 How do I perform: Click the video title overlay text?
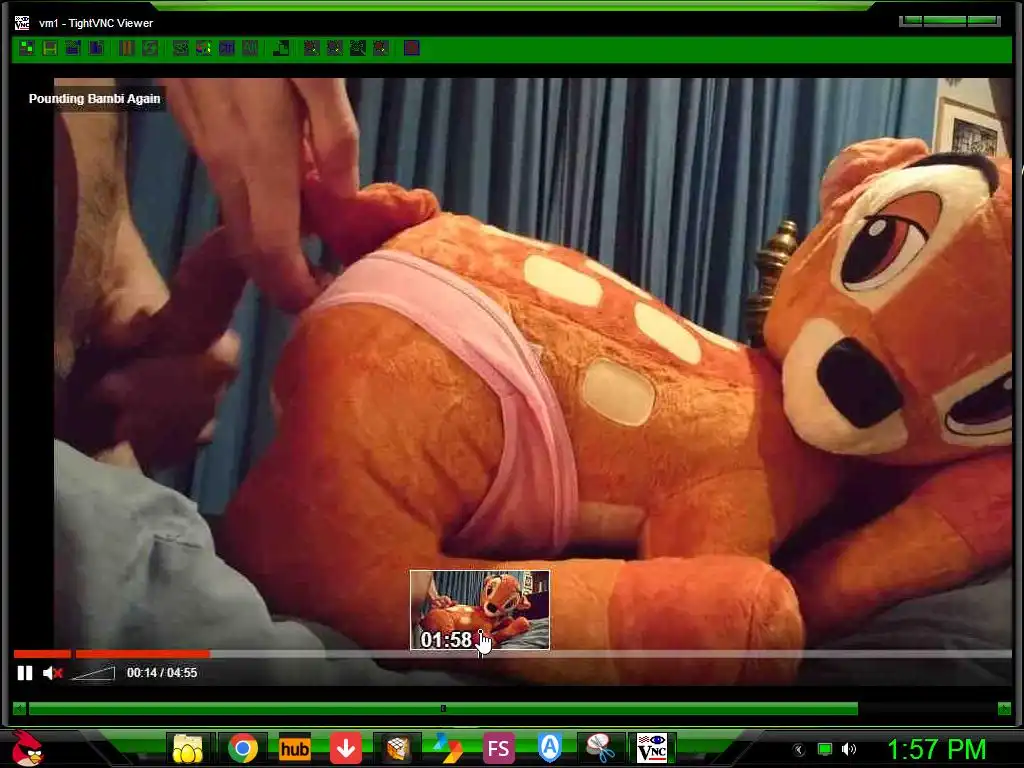point(95,99)
